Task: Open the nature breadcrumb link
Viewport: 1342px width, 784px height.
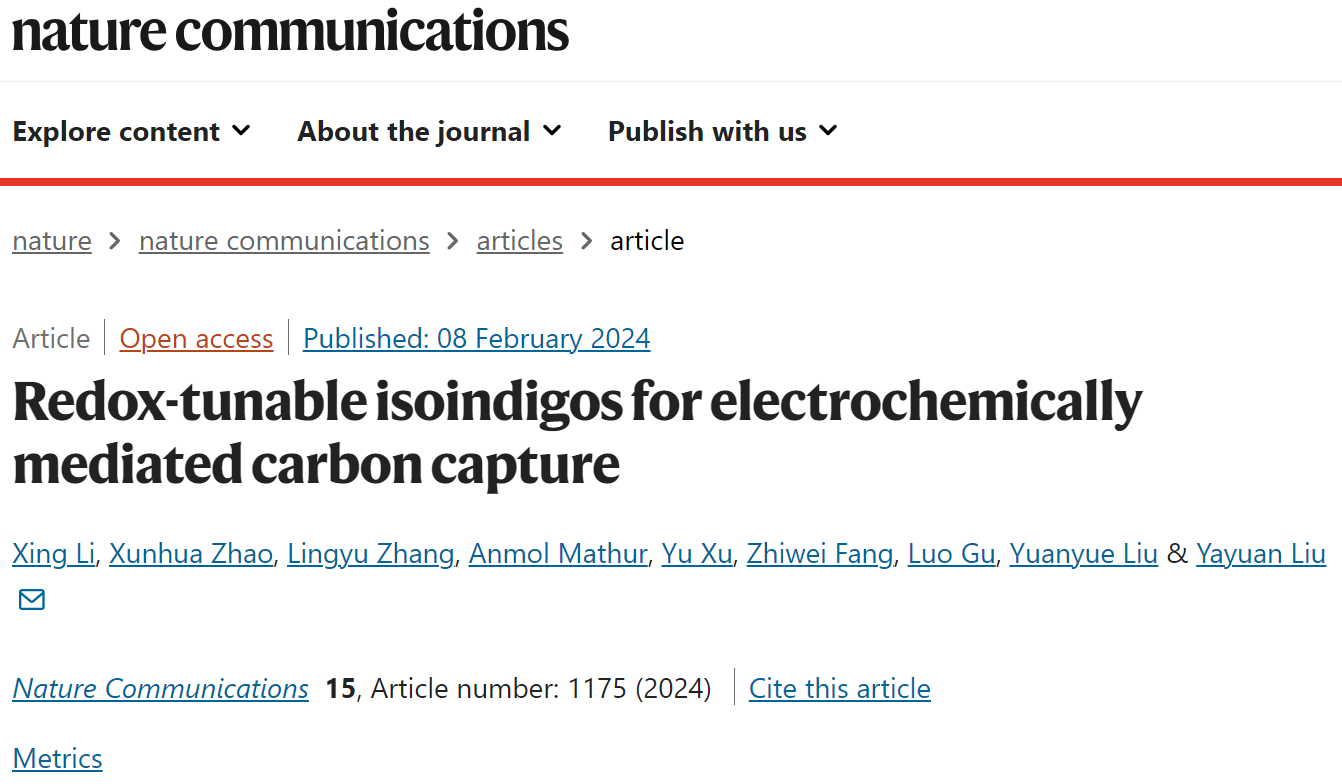Action: (52, 241)
